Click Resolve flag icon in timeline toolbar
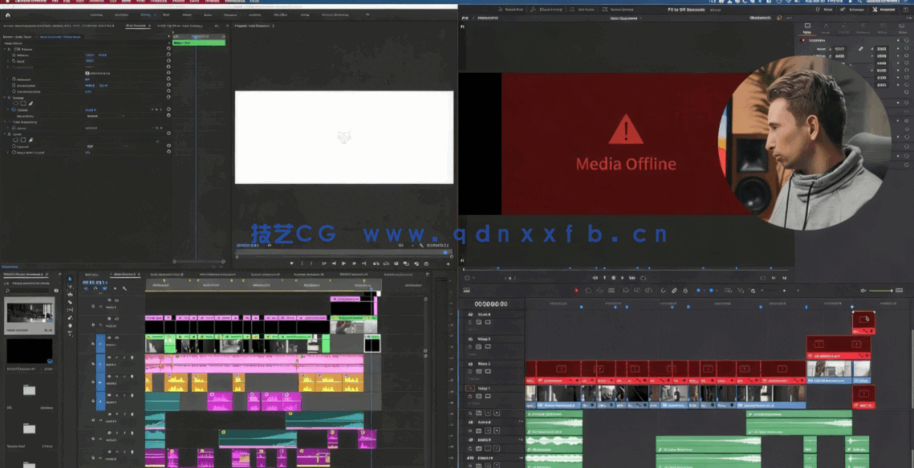This screenshot has width=914, height=468. [x=698, y=290]
